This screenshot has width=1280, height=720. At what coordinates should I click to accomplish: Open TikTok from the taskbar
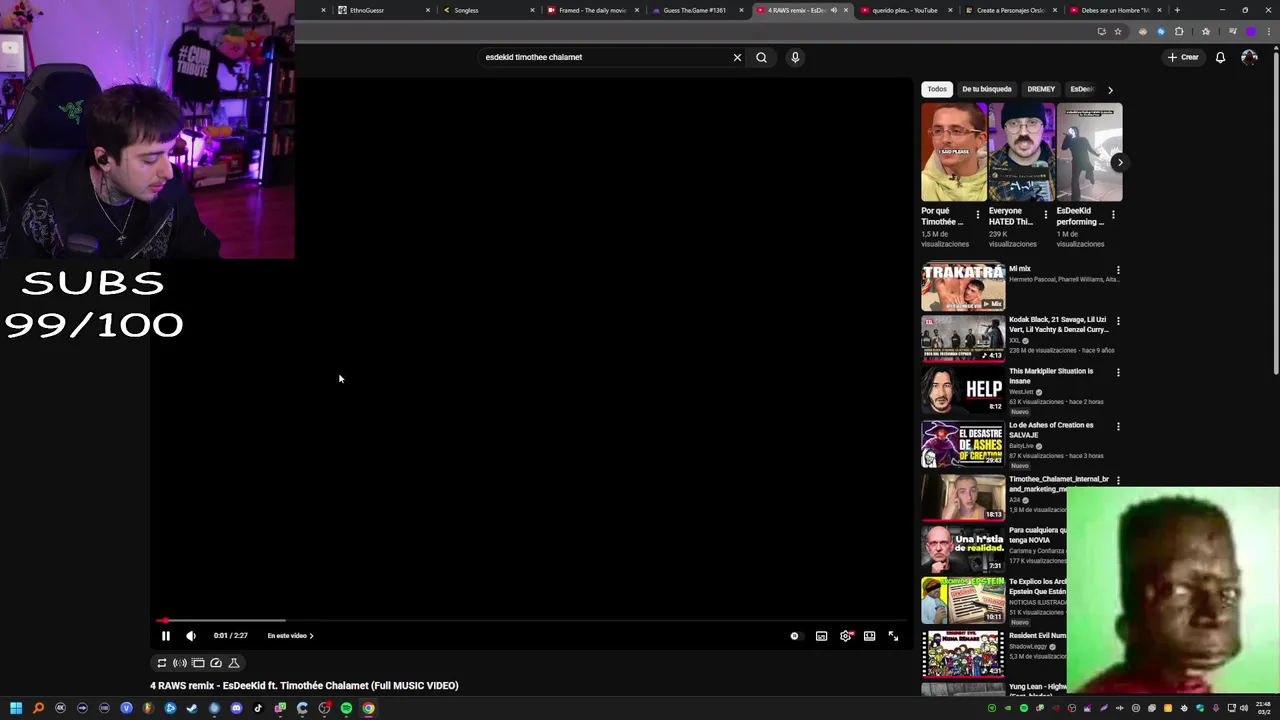coord(258,708)
